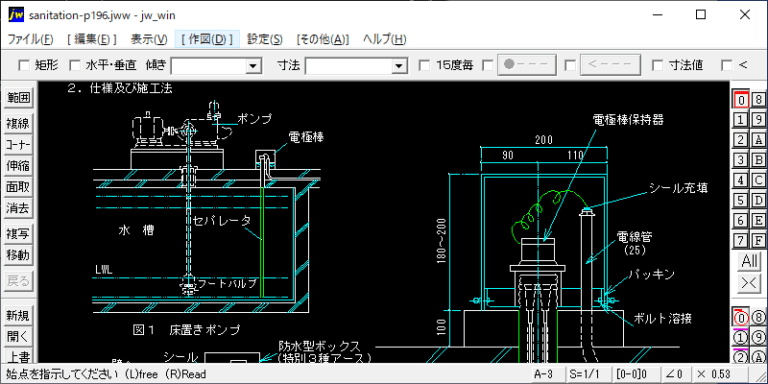The width and height of the screenshot is (768, 384).
Task: Select circled layer group 0
Action: click(741, 318)
